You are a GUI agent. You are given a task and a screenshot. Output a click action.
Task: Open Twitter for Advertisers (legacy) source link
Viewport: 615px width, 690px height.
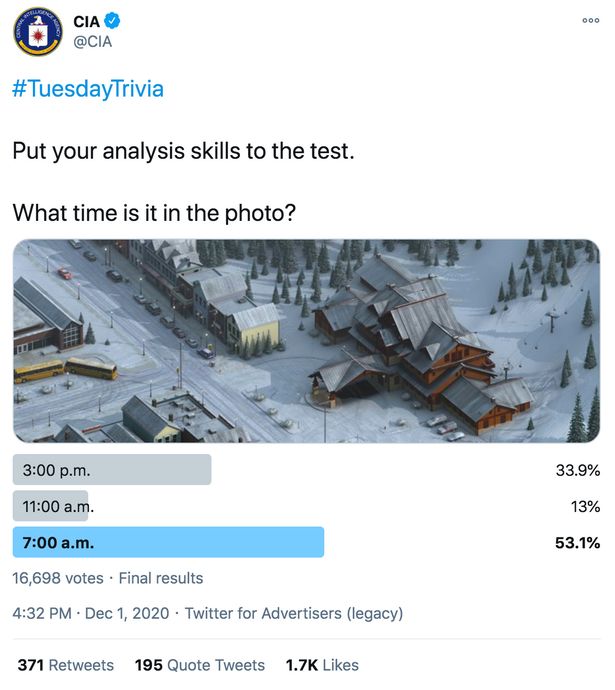click(x=293, y=613)
